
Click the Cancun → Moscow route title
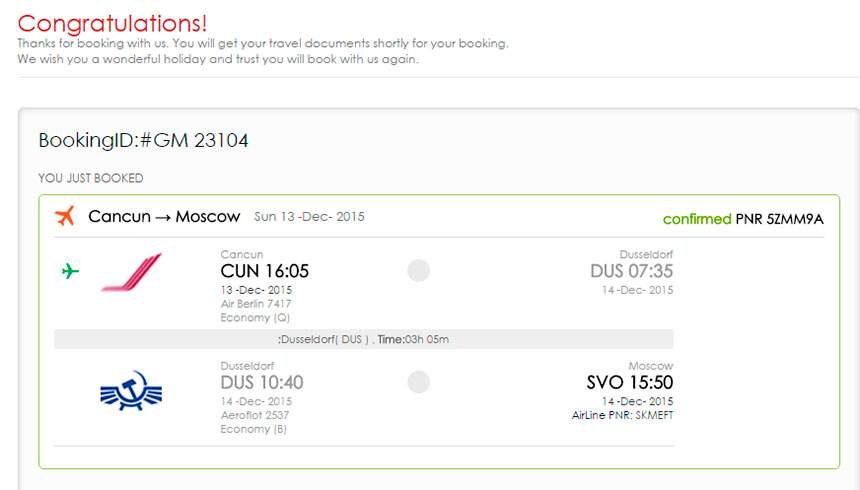pyautogui.click(x=164, y=216)
